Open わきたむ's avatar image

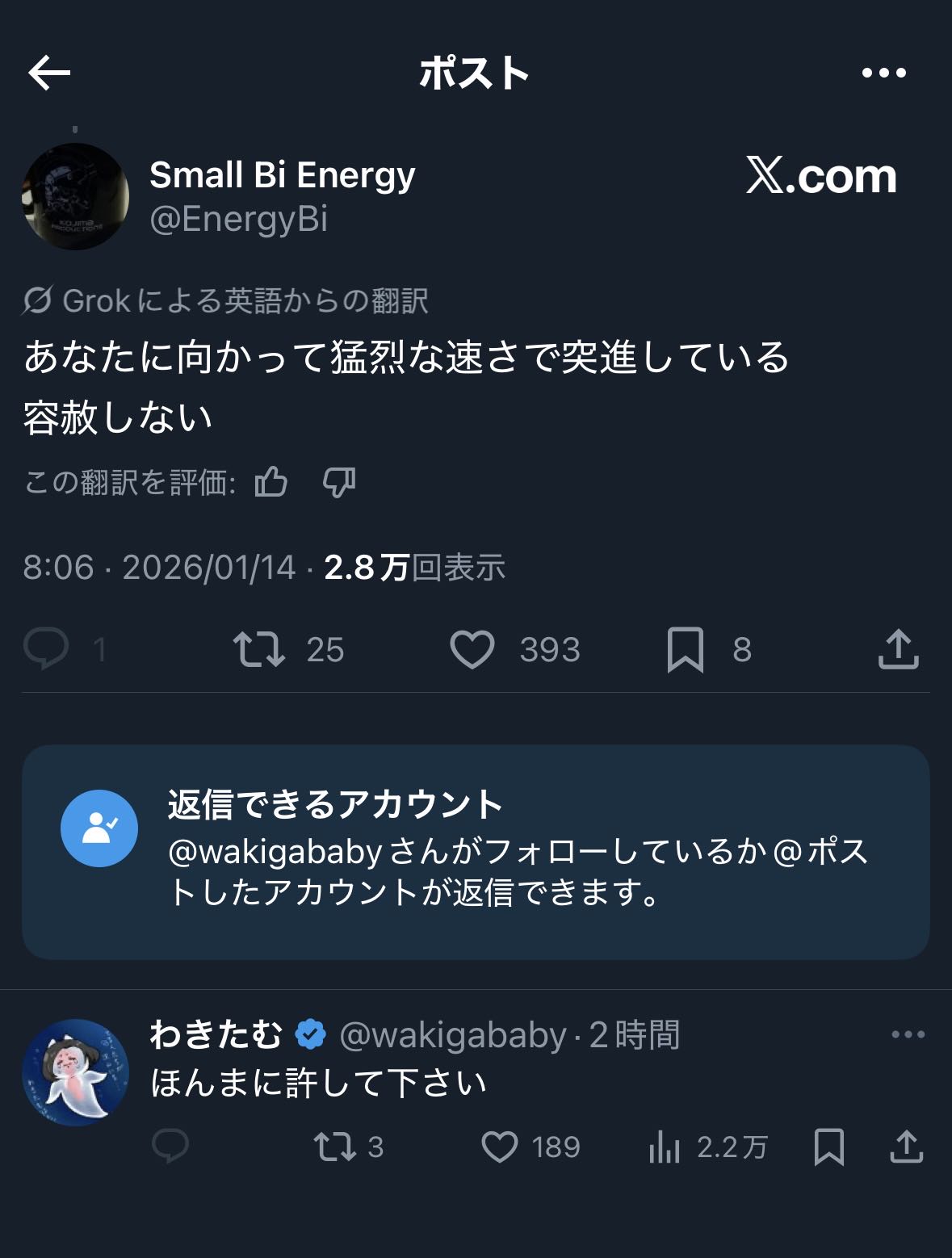(x=75, y=1072)
